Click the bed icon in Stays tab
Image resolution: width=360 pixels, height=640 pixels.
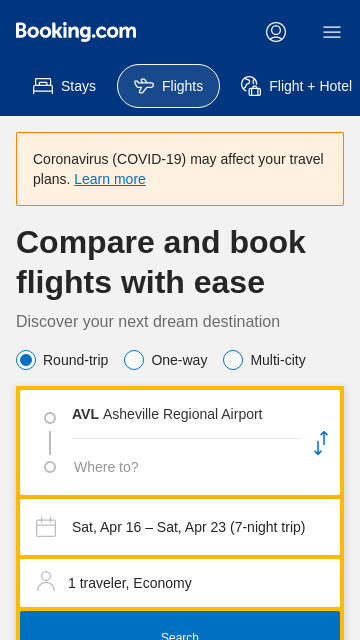(x=43, y=86)
